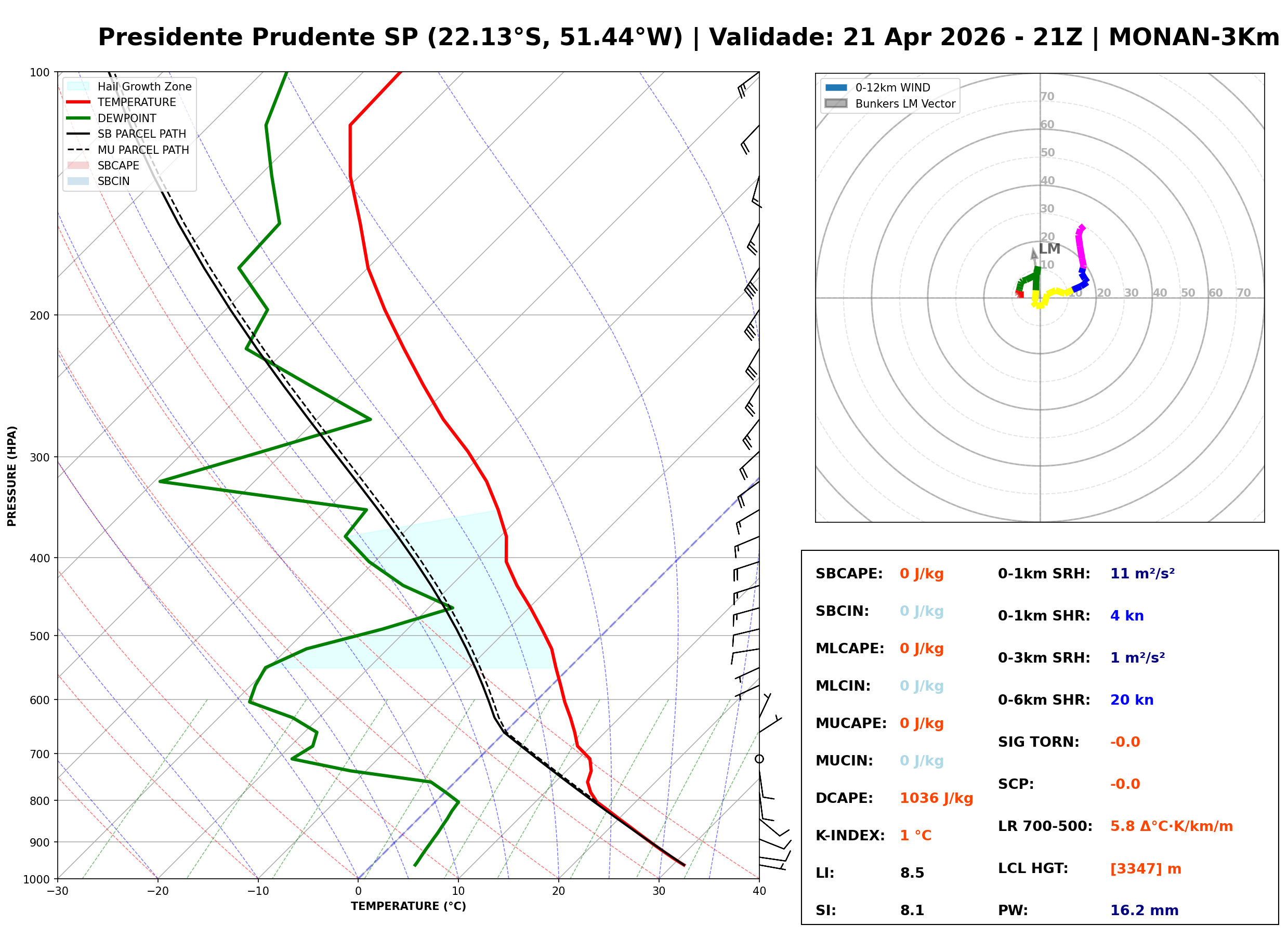
Task: Click the small circle marker near 700 hPa
Action: pos(759,759)
